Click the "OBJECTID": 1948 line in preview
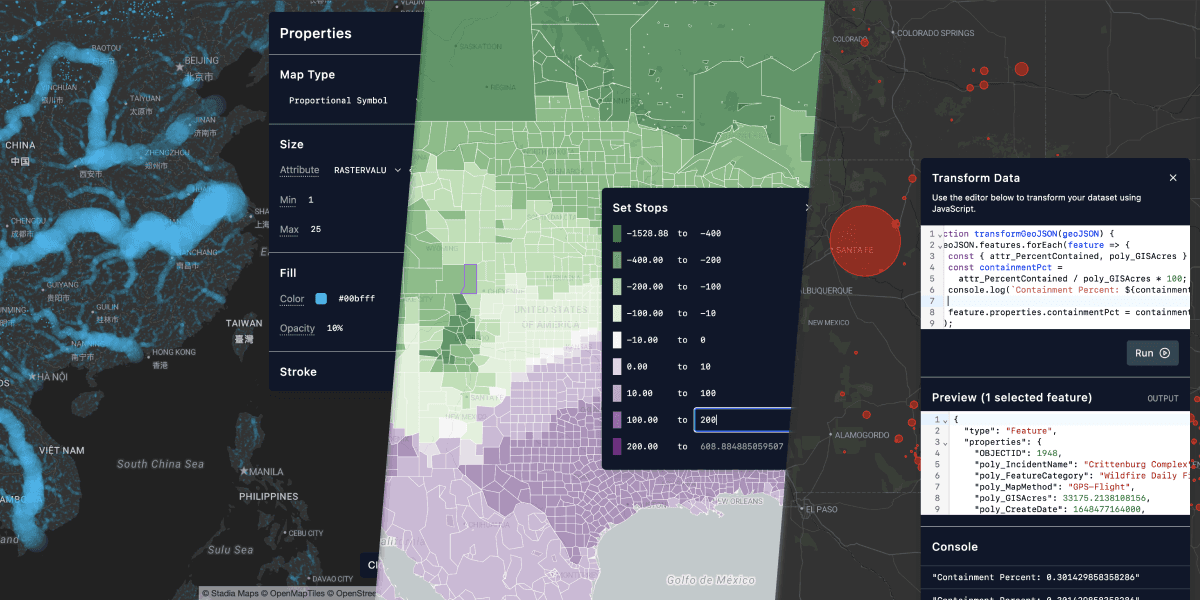The width and height of the screenshot is (1200, 600). (1019, 453)
